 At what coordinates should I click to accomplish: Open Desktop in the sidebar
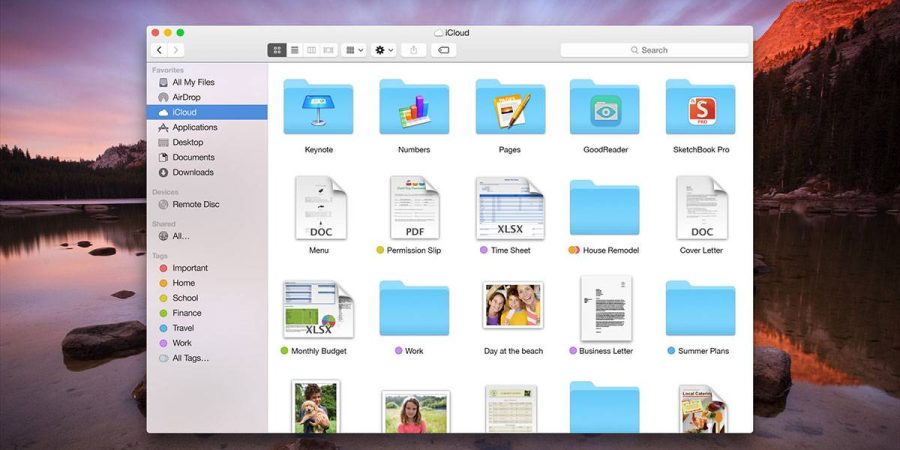coord(207,142)
